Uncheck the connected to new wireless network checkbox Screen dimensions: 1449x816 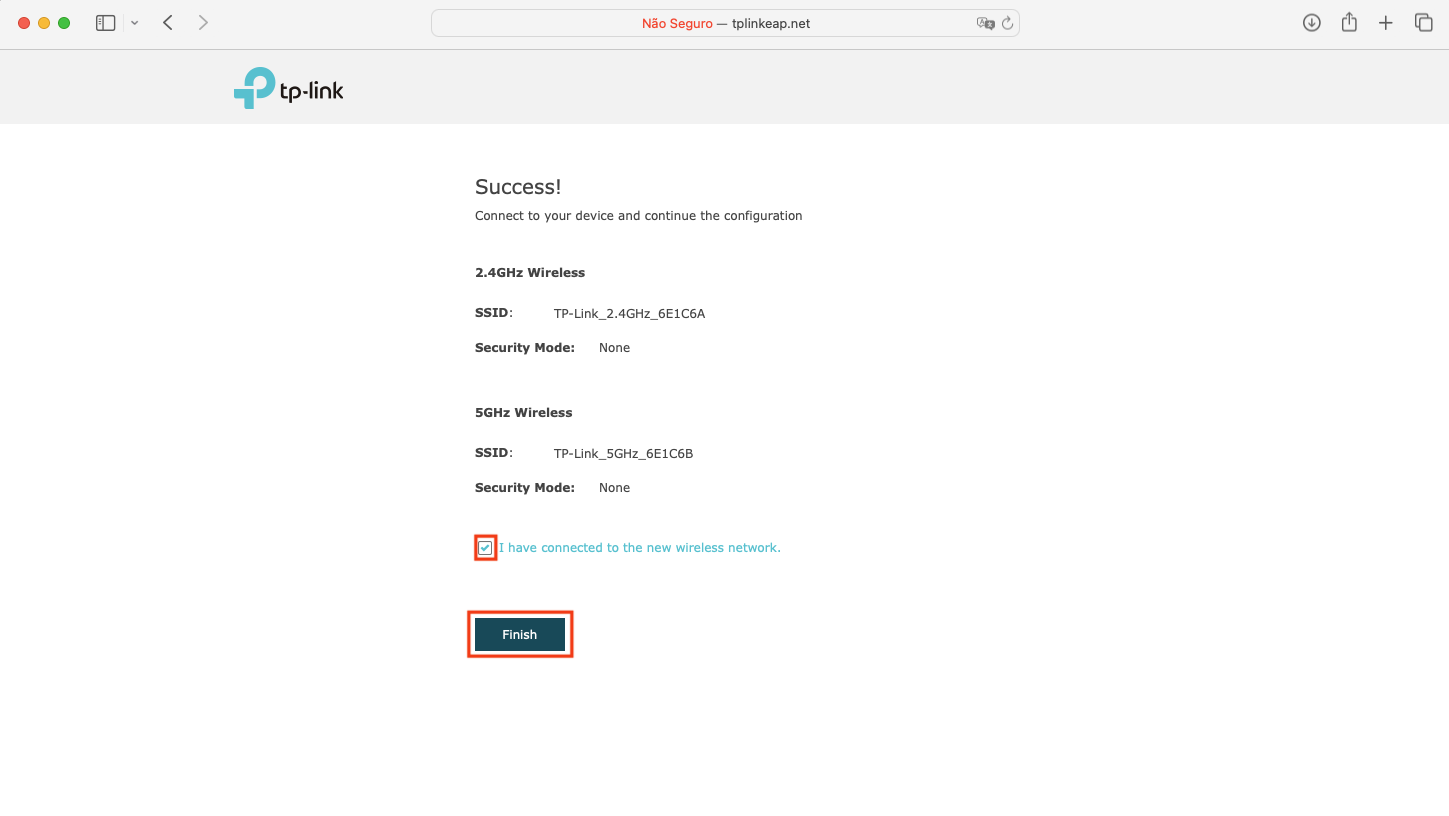tap(485, 548)
